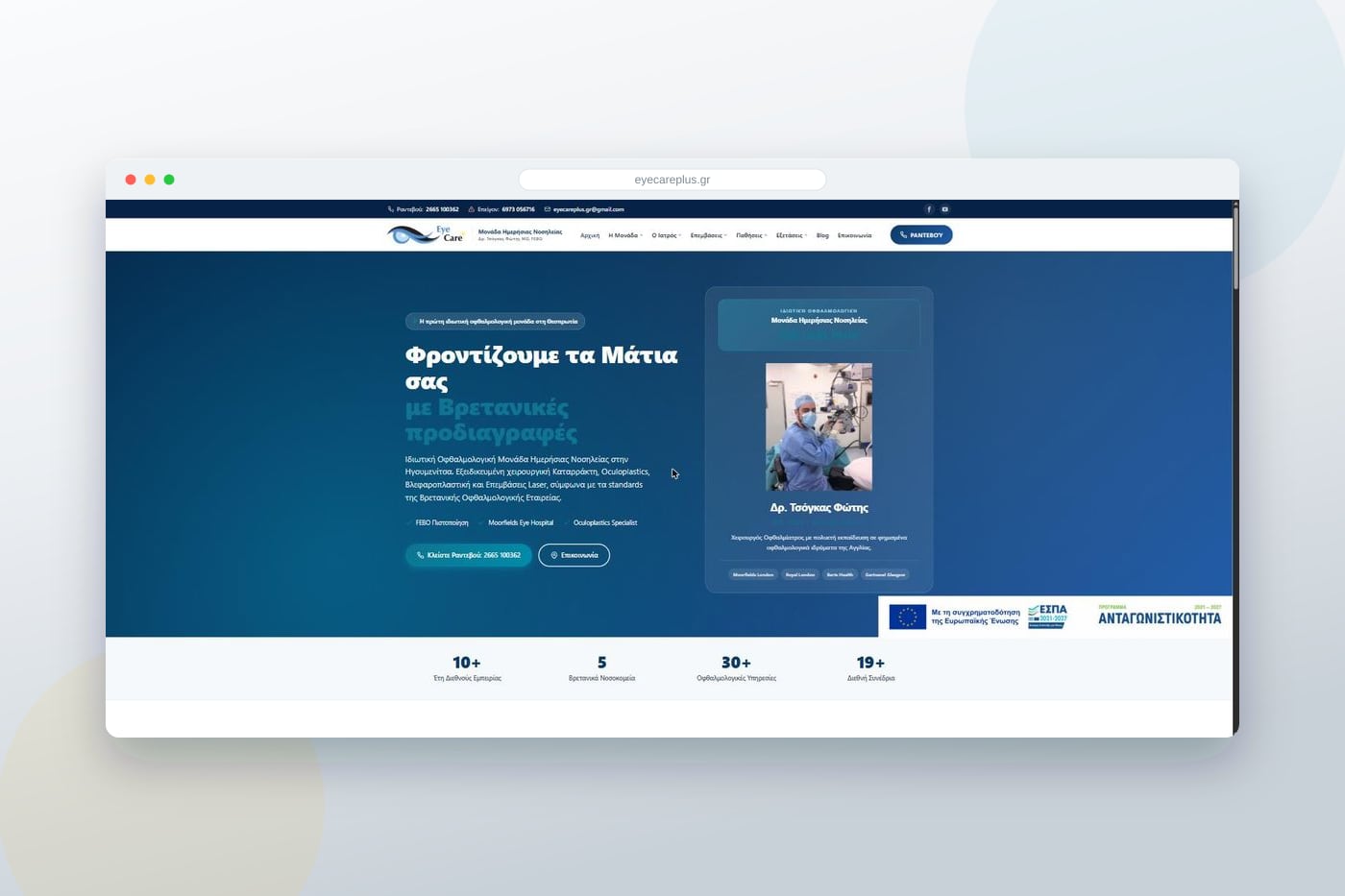Image resolution: width=1345 pixels, height=896 pixels.
Task: Click the doctor's operating room photo
Action: (x=819, y=426)
